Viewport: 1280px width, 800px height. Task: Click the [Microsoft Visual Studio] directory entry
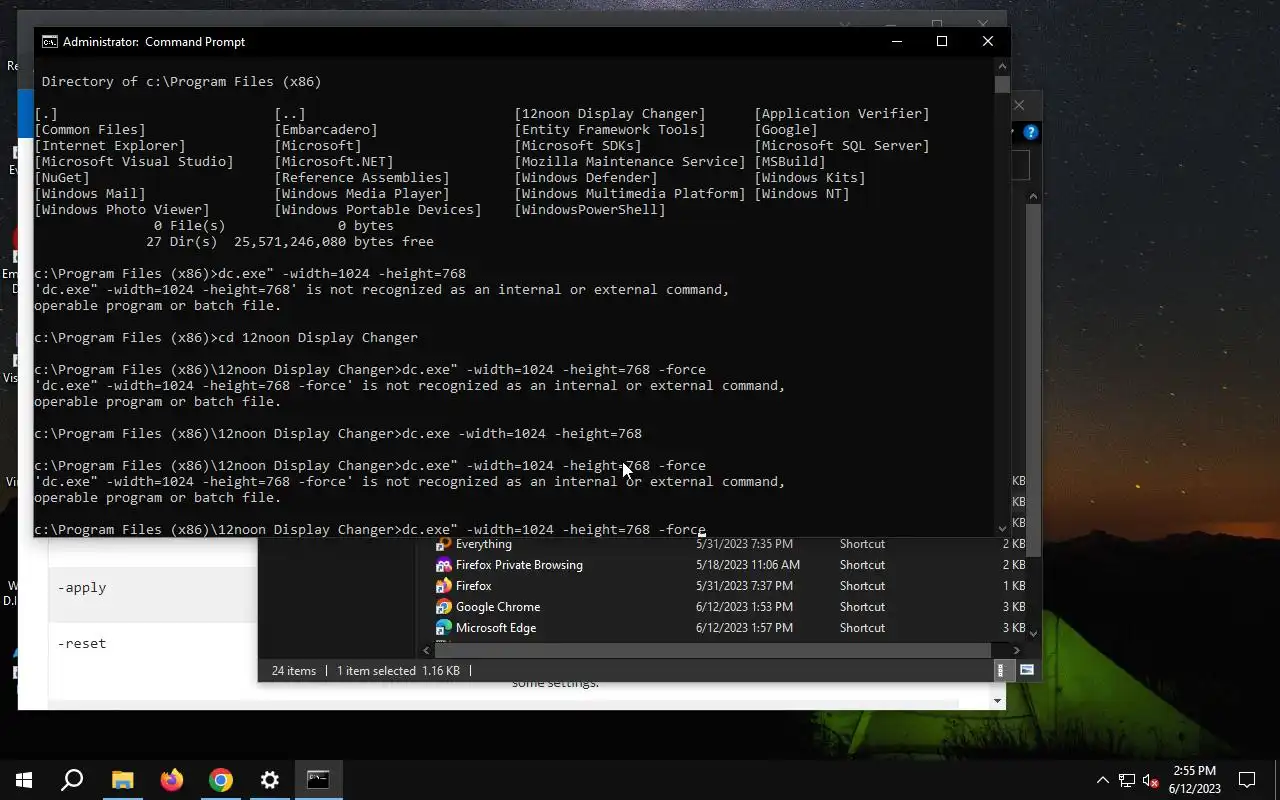pyautogui.click(x=134, y=162)
